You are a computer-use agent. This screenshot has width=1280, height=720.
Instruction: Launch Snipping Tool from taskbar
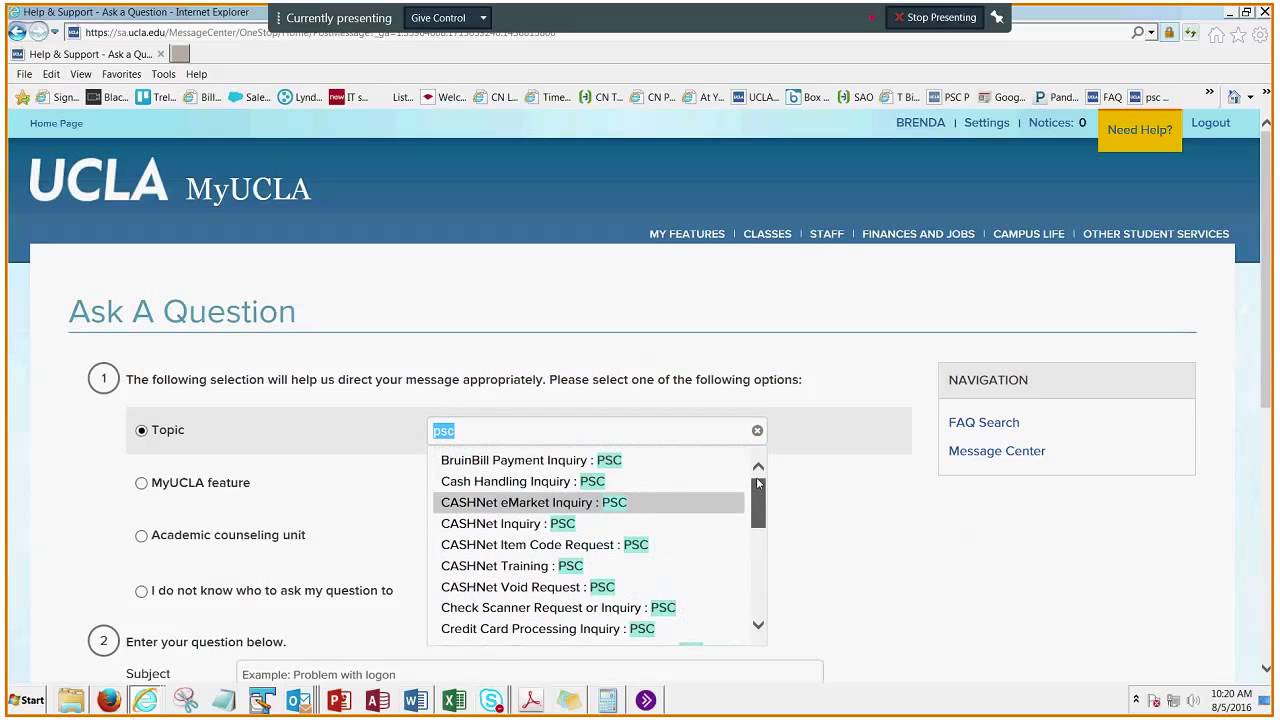click(185, 700)
